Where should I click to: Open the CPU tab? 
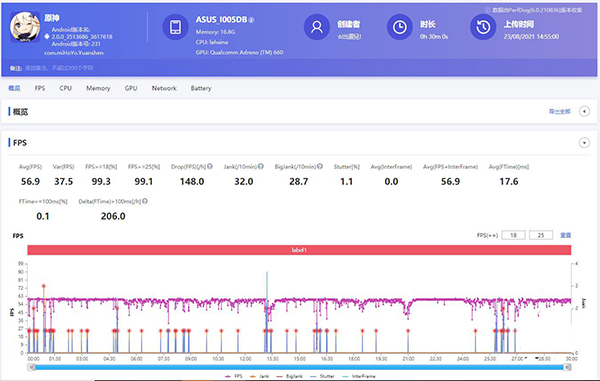point(65,88)
